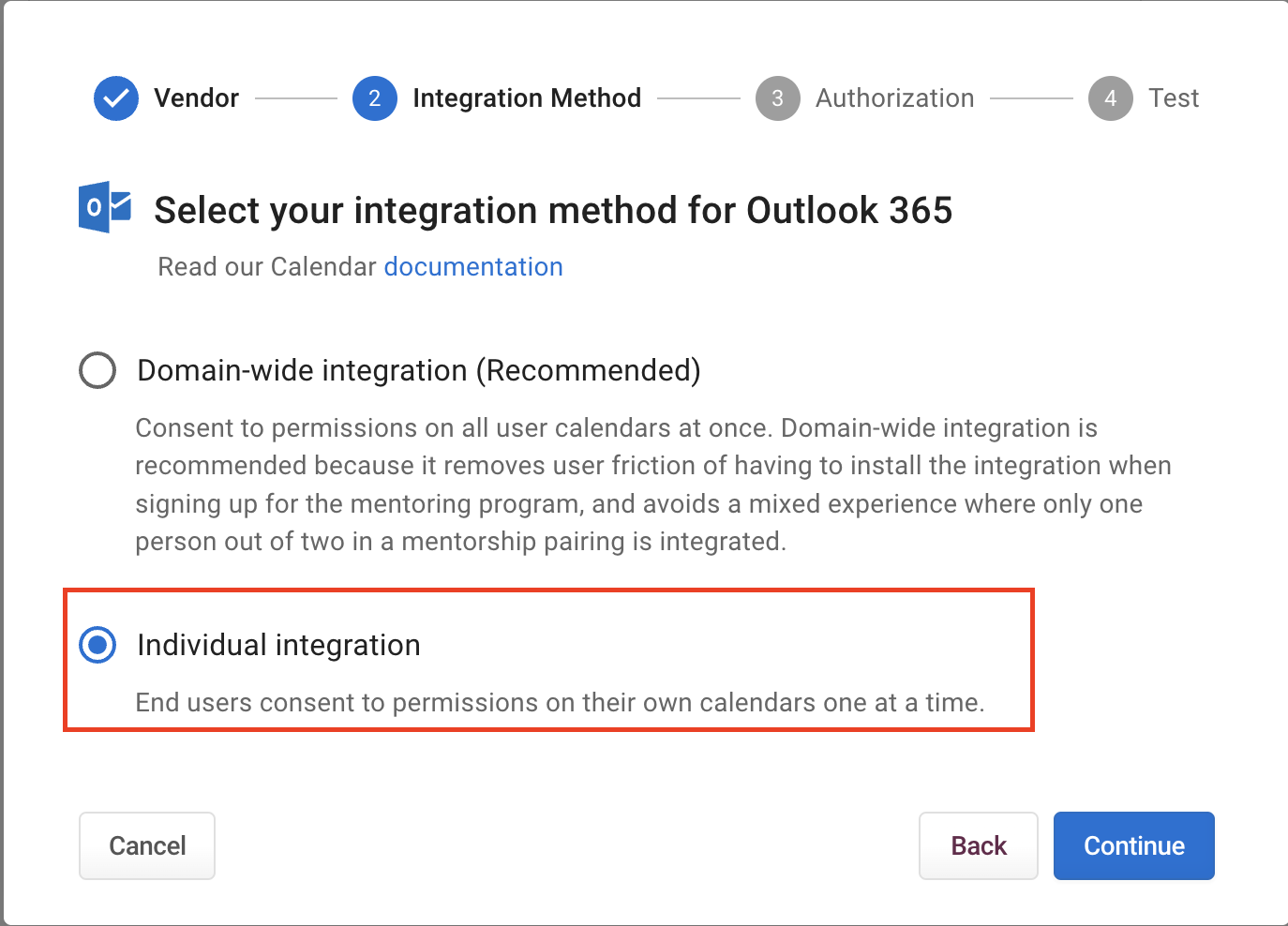Go back with the Back button
The height and width of the screenshot is (926, 1288).
pos(978,845)
